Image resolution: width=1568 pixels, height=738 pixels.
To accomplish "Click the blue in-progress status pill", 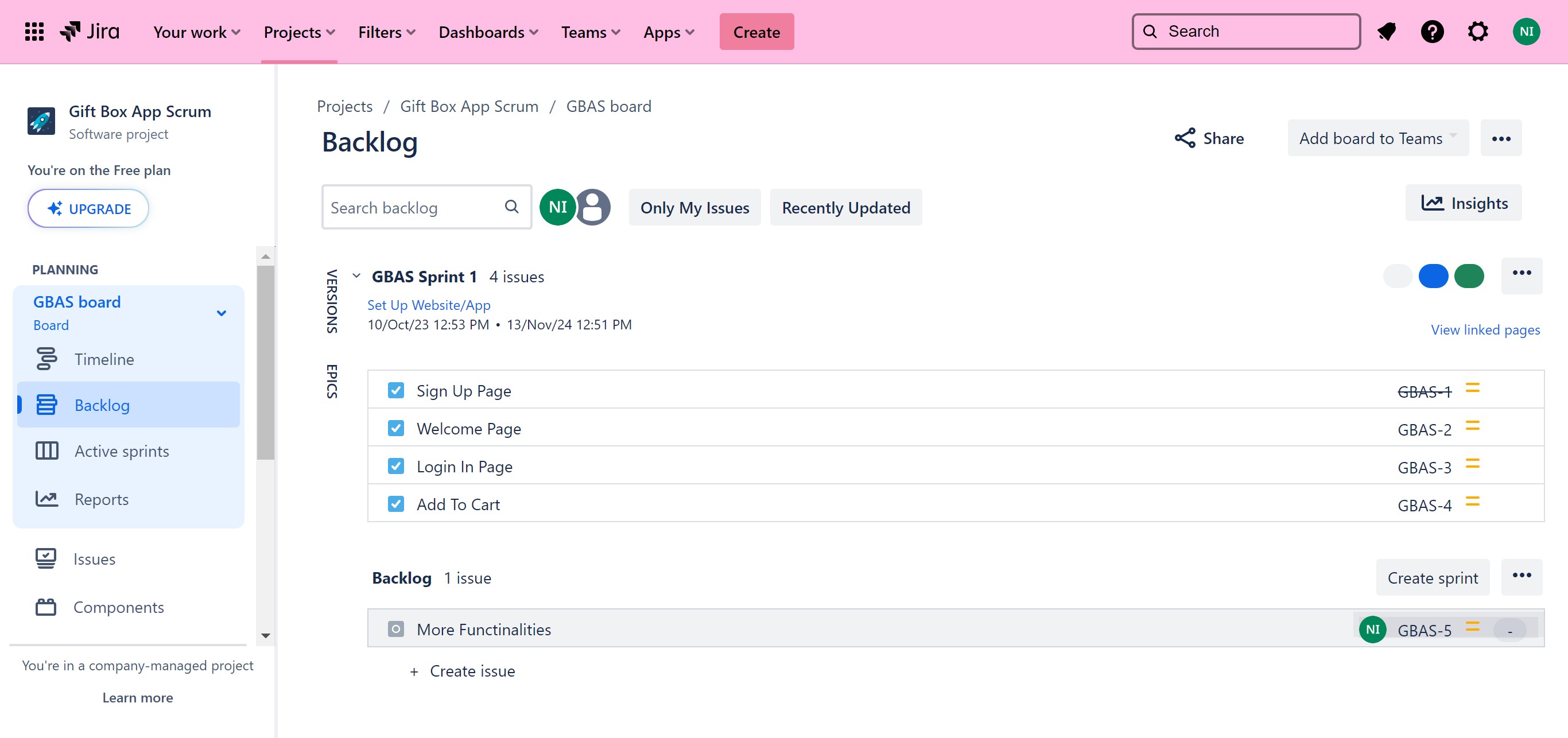I will click(1433, 276).
